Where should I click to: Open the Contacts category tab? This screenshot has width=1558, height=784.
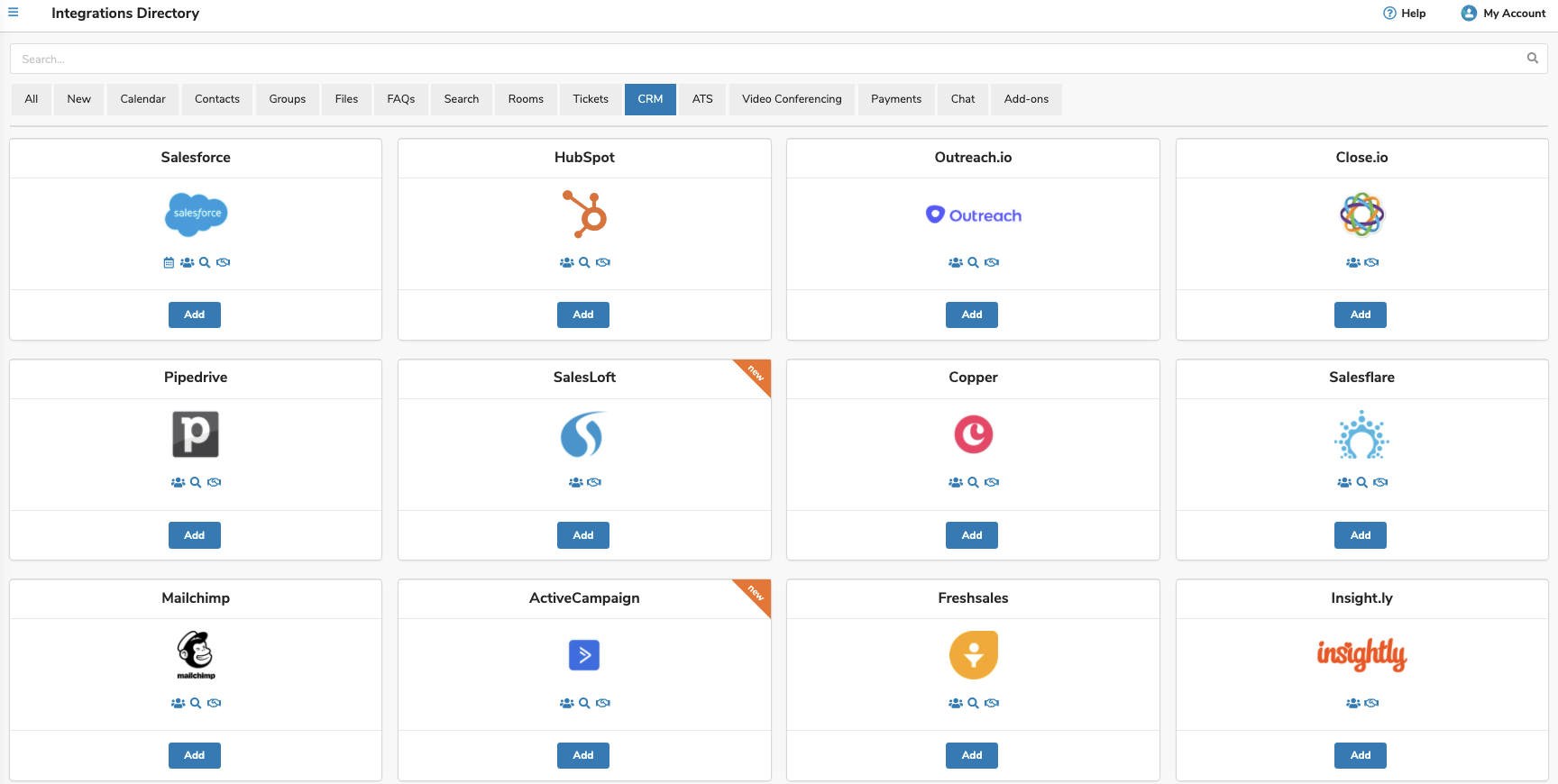(x=217, y=99)
